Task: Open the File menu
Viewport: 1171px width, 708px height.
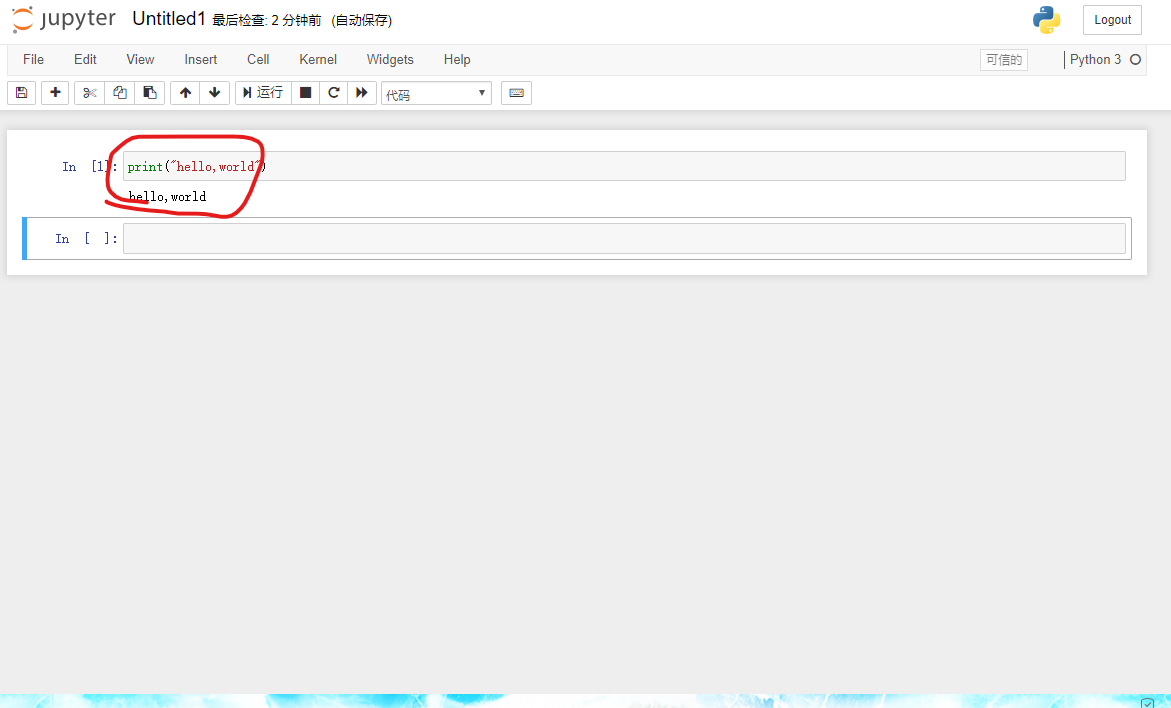Action: pos(34,60)
